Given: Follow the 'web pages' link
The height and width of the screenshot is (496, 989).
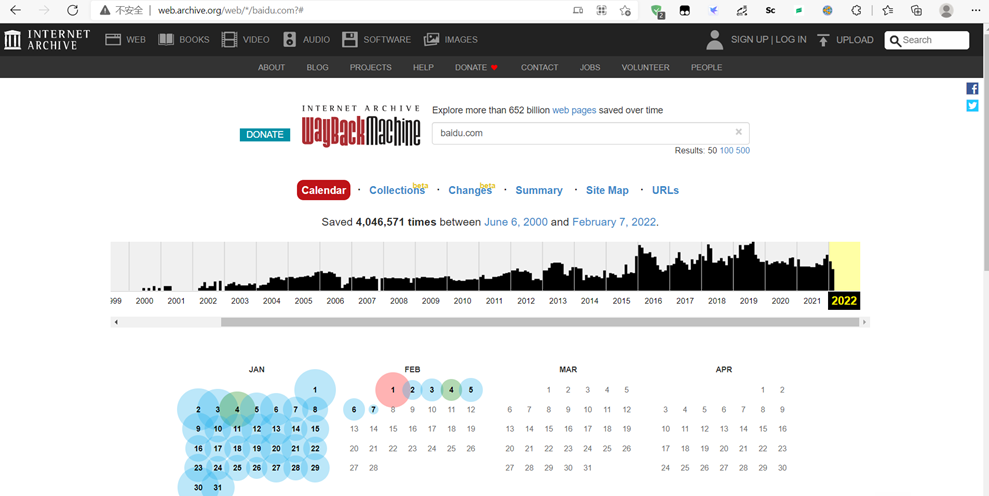Looking at the screenshot, I should pyautogui.click(x=574, y=110).
